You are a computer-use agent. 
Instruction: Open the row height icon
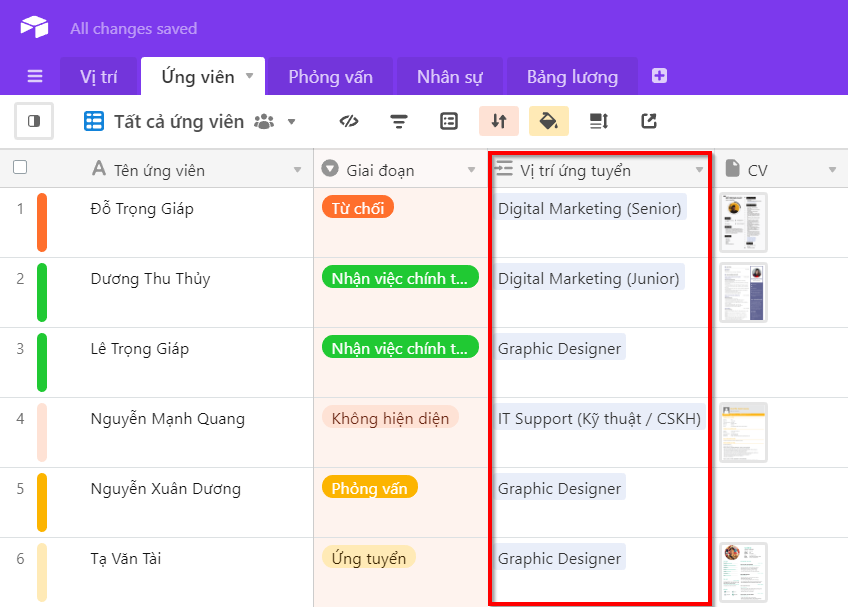click(x=599, y=121)
